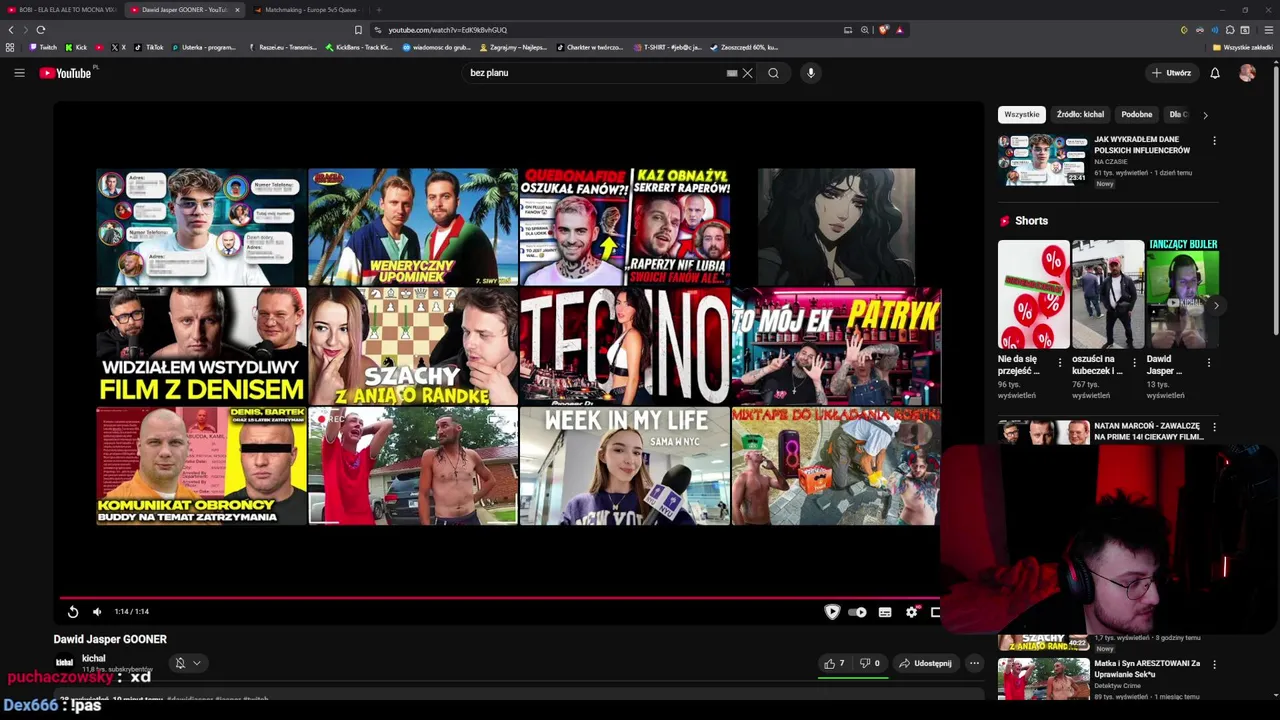The width and height of the screenshot is (1280, 720).
Task: Open the Shorts section heading
Action: tap(1024, 221)
